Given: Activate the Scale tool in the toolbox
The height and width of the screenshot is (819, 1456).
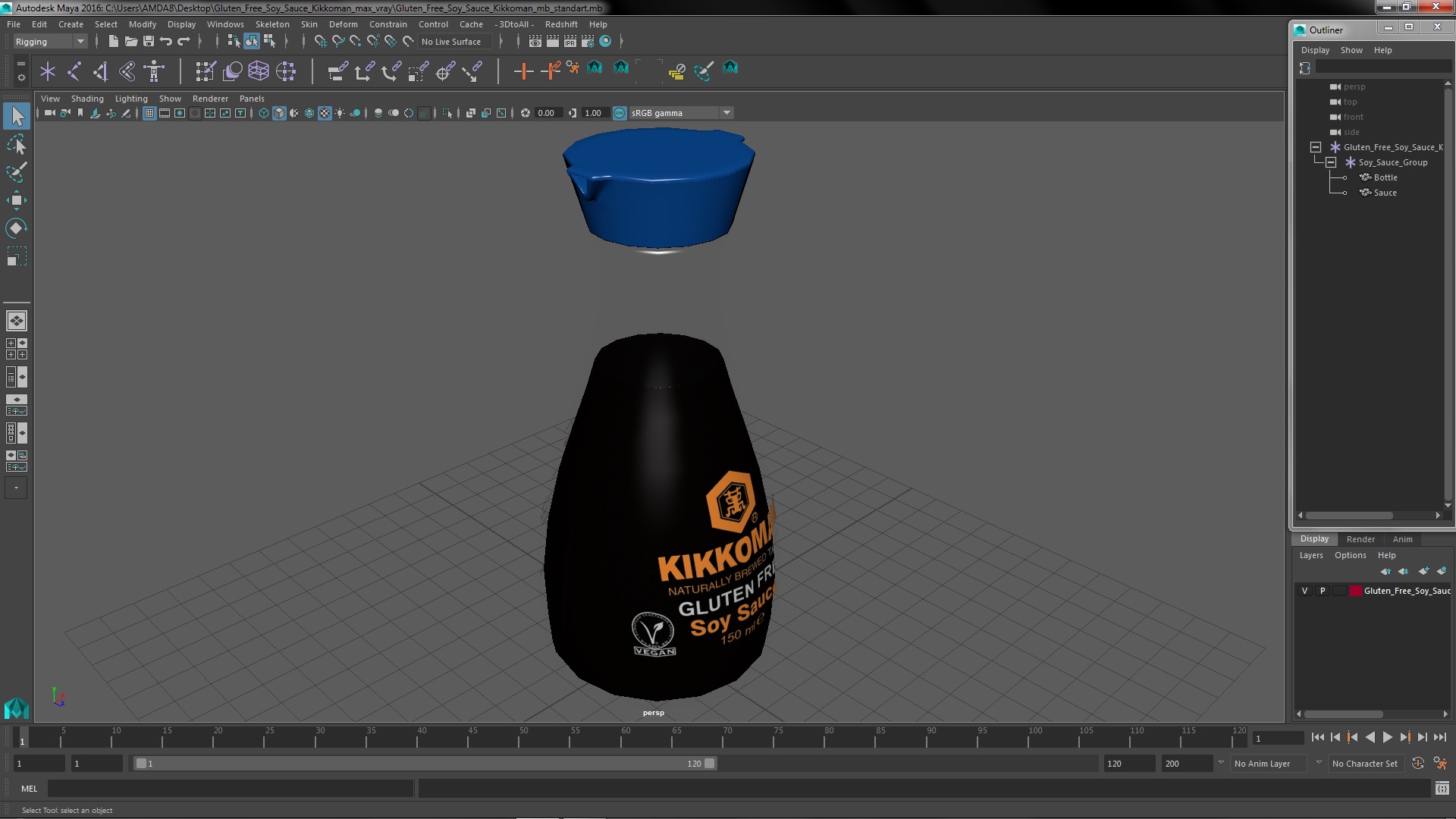Looking at the screenshot, I should click(x=17, y=256).
